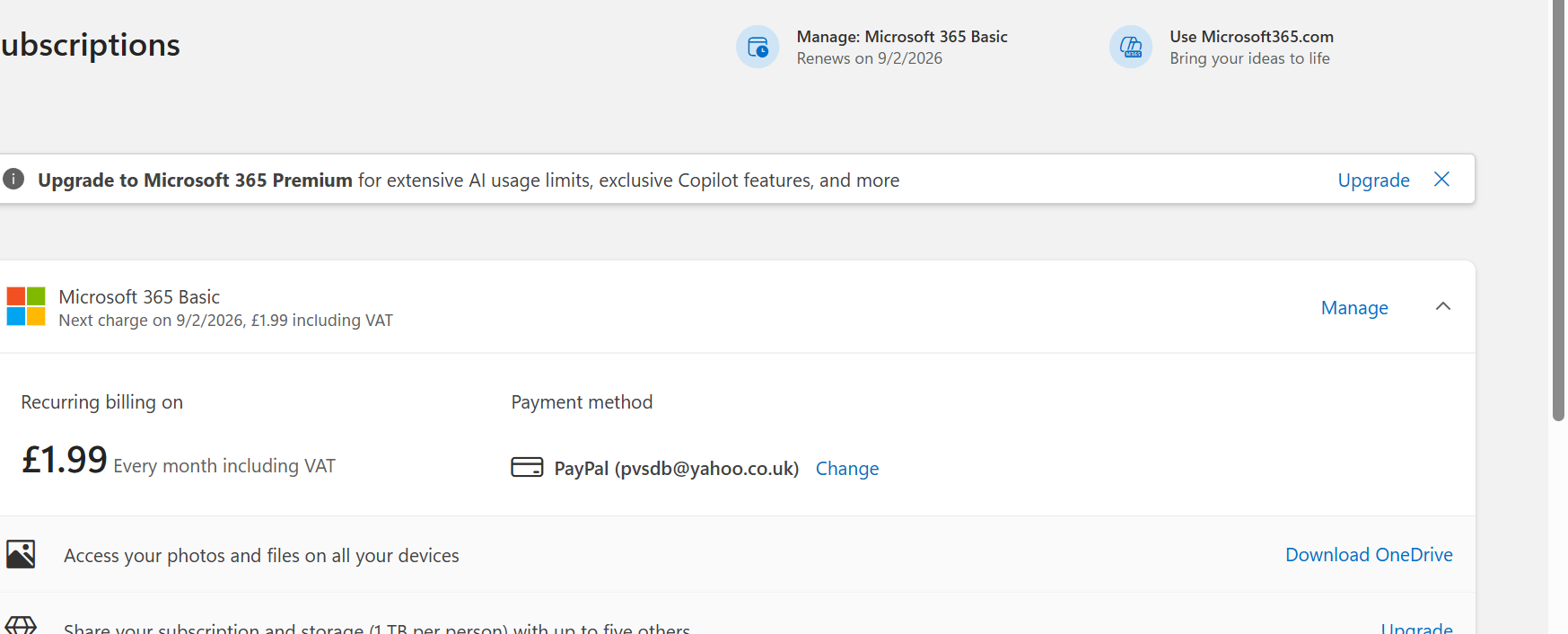
Task: Click the 'ubscriptions' page heading
Action: (x=90, y=45)
